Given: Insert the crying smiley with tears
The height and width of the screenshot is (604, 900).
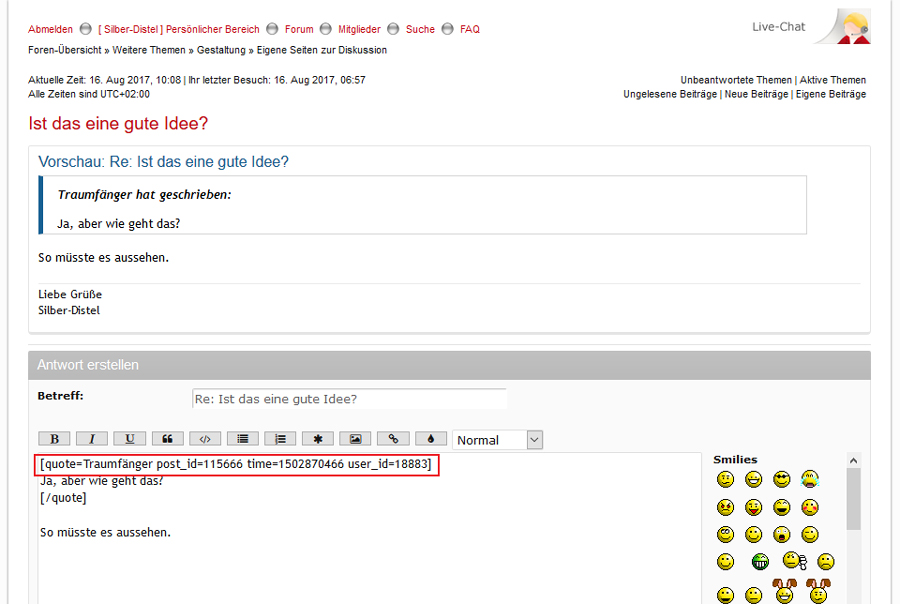Looking at the screenshot, I should [x=810, y=479].
